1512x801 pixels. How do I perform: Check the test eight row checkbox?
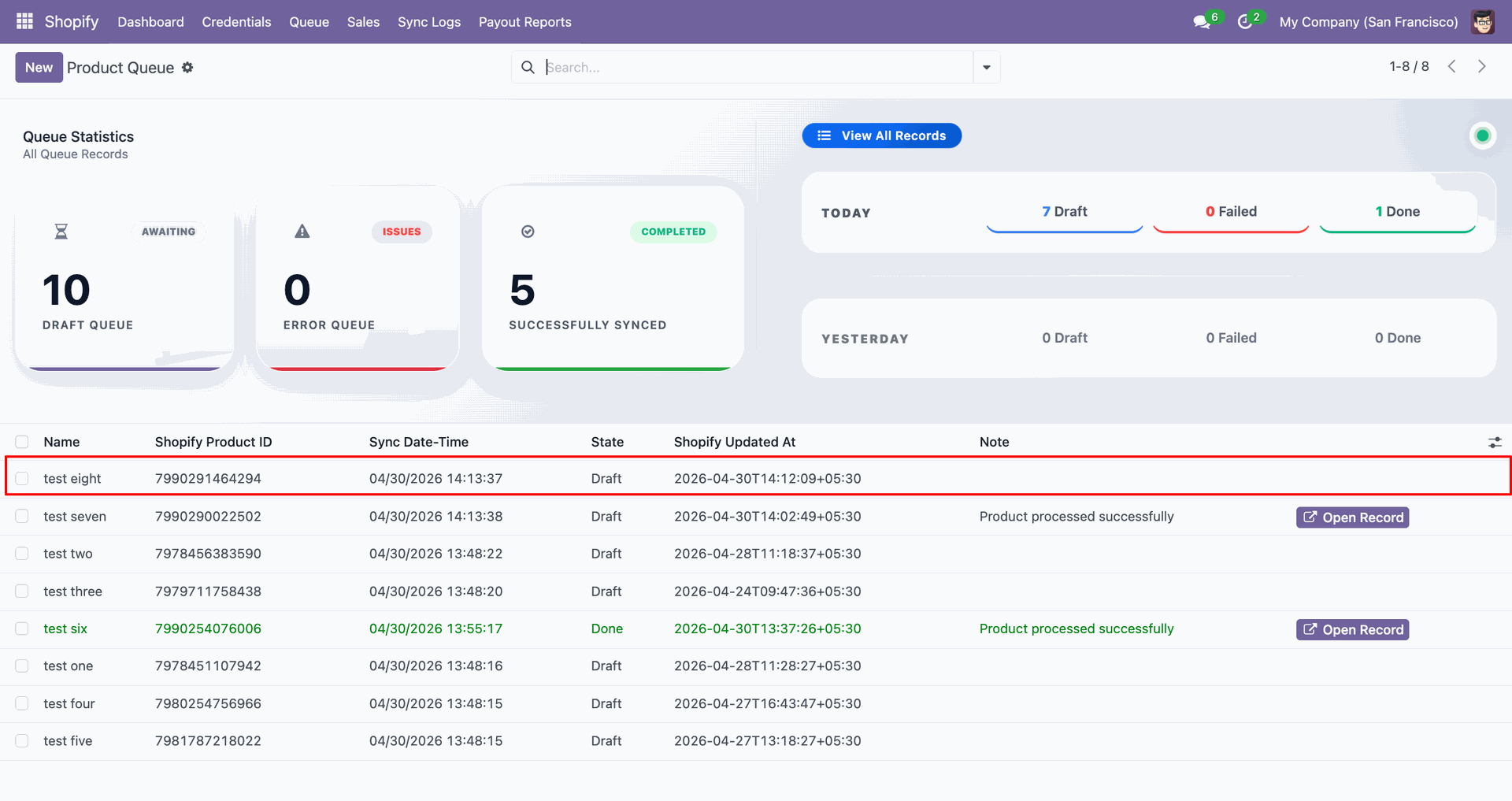22,479
